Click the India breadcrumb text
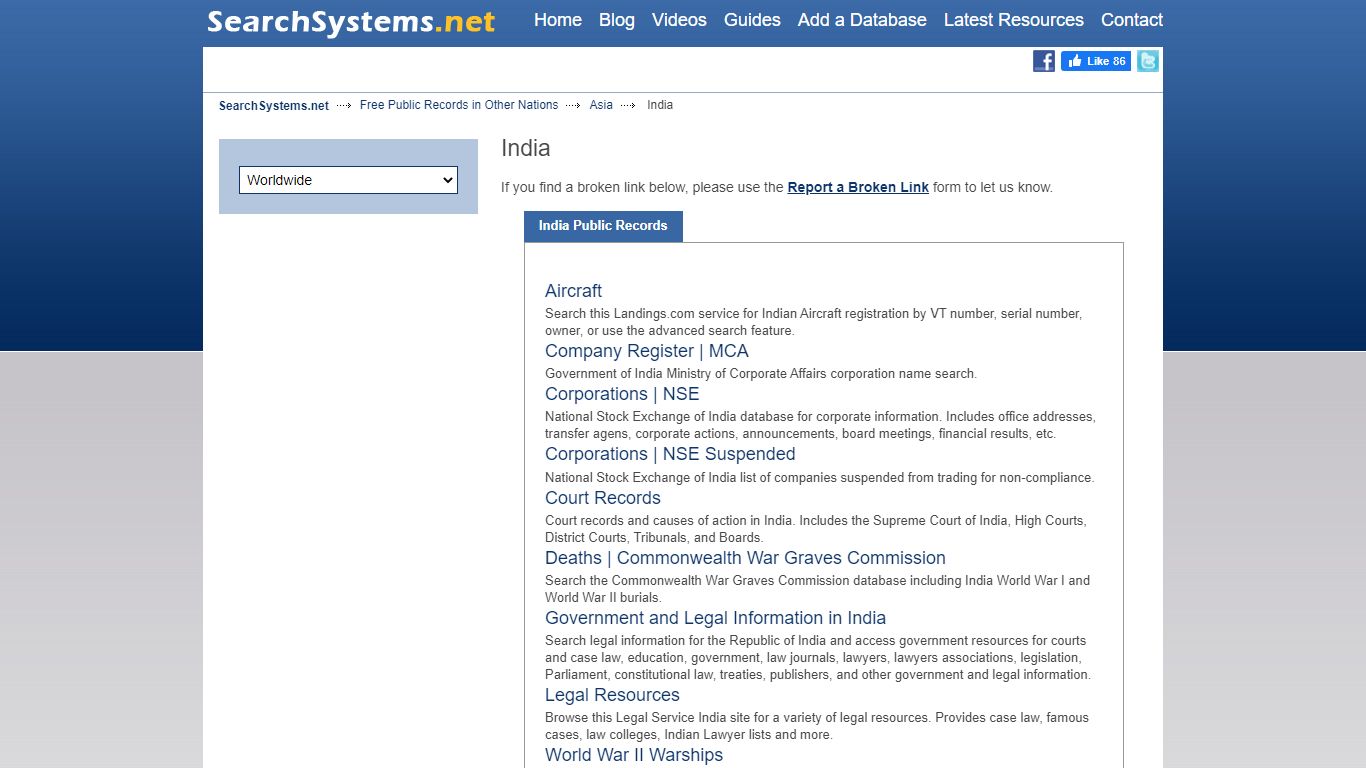 pos(660,105)
